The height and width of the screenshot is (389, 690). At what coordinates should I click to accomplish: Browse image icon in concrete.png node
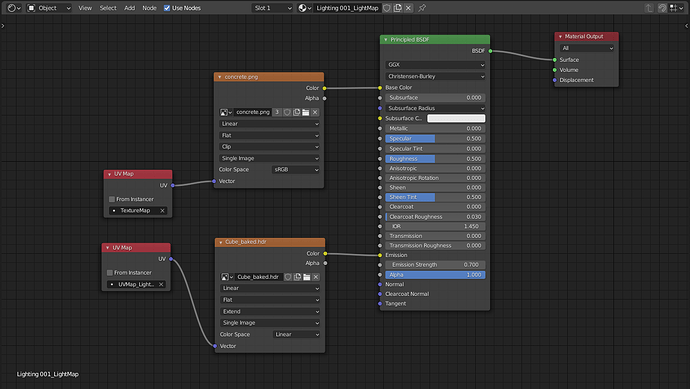pyautogui.click(x=226, y=112)
